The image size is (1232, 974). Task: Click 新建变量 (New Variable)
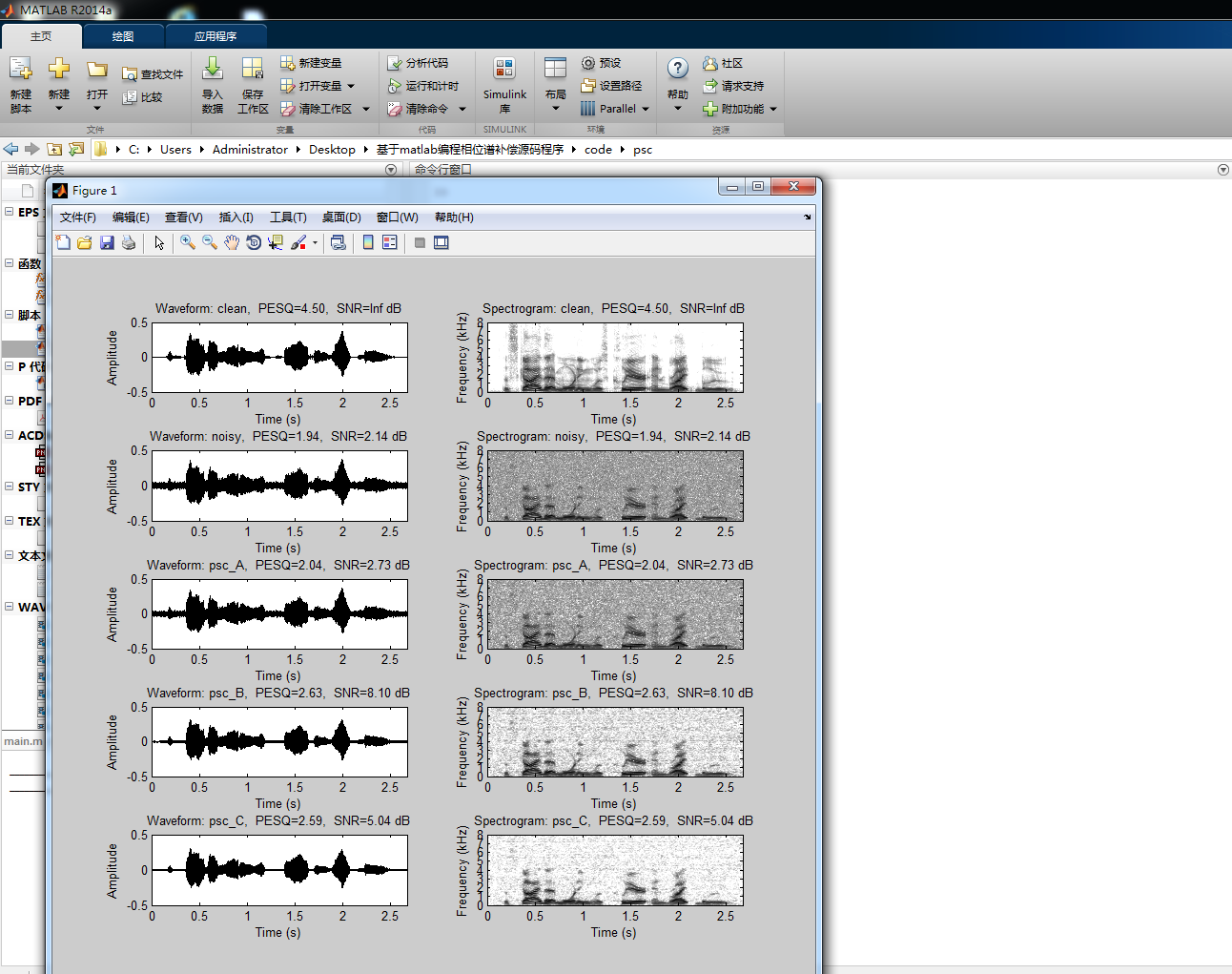311,62
